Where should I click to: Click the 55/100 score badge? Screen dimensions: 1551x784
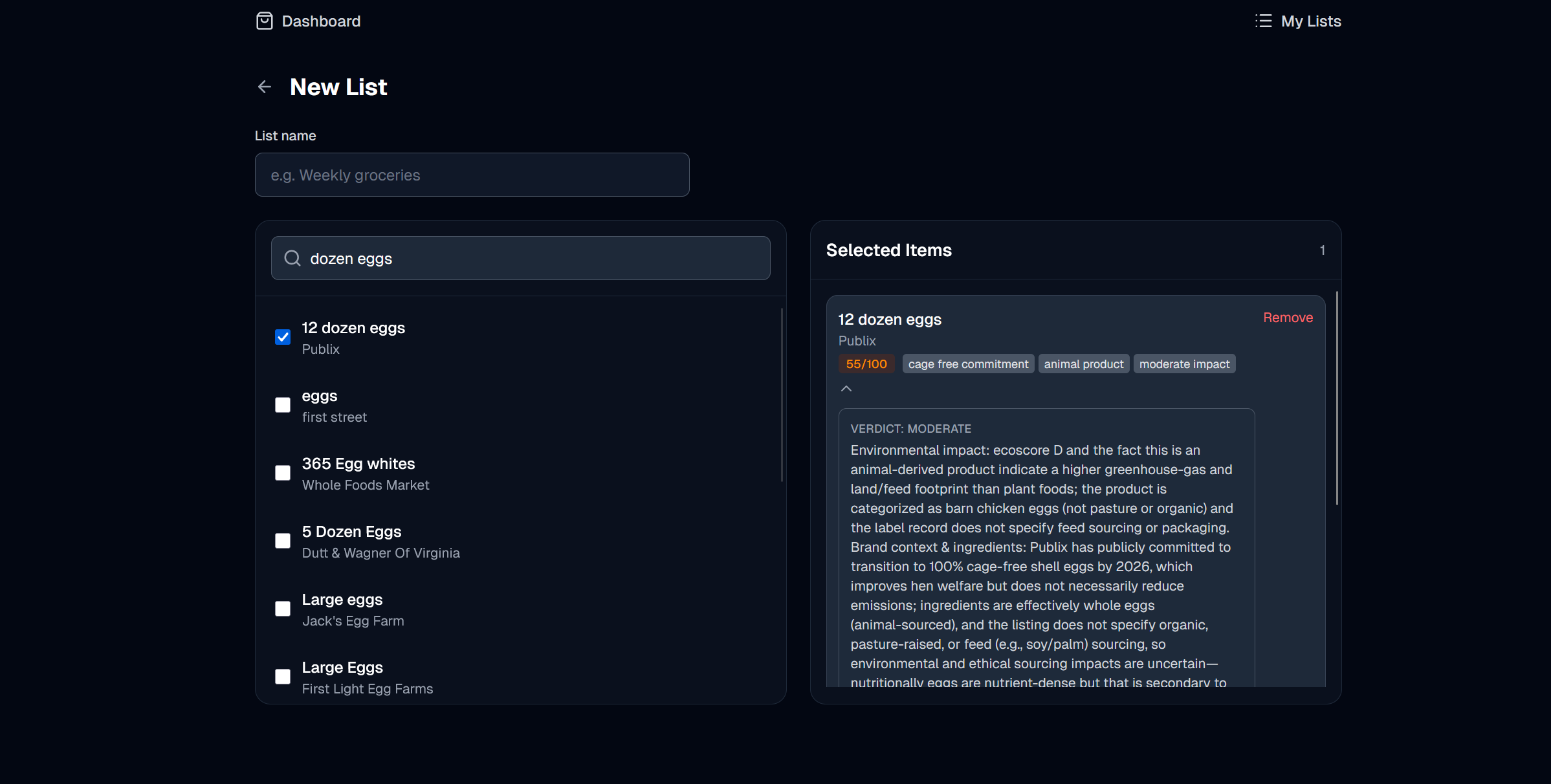[866, 364]
